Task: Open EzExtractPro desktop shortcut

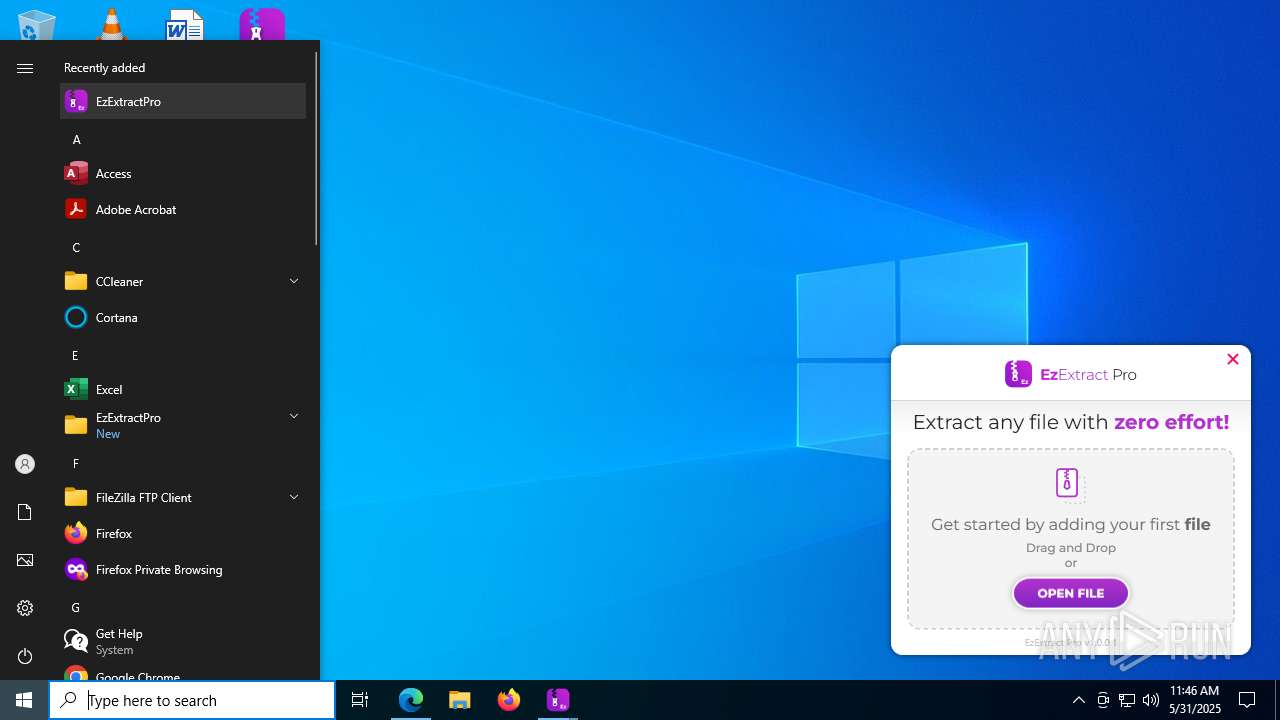Action: pyautogui.click(x=262, y=24)
